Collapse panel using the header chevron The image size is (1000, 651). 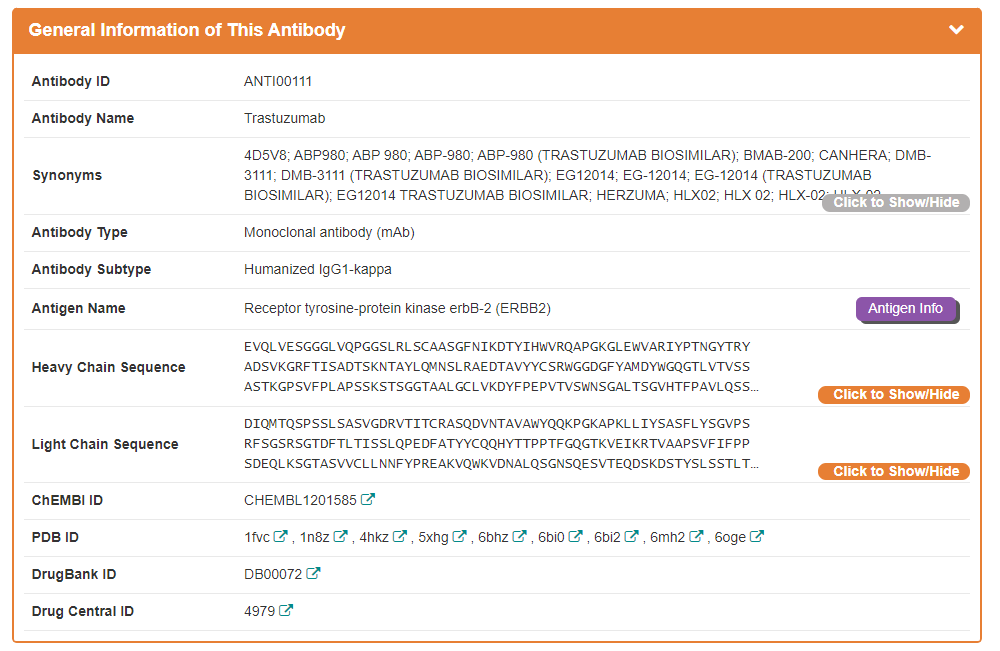(x=956, y=30)
